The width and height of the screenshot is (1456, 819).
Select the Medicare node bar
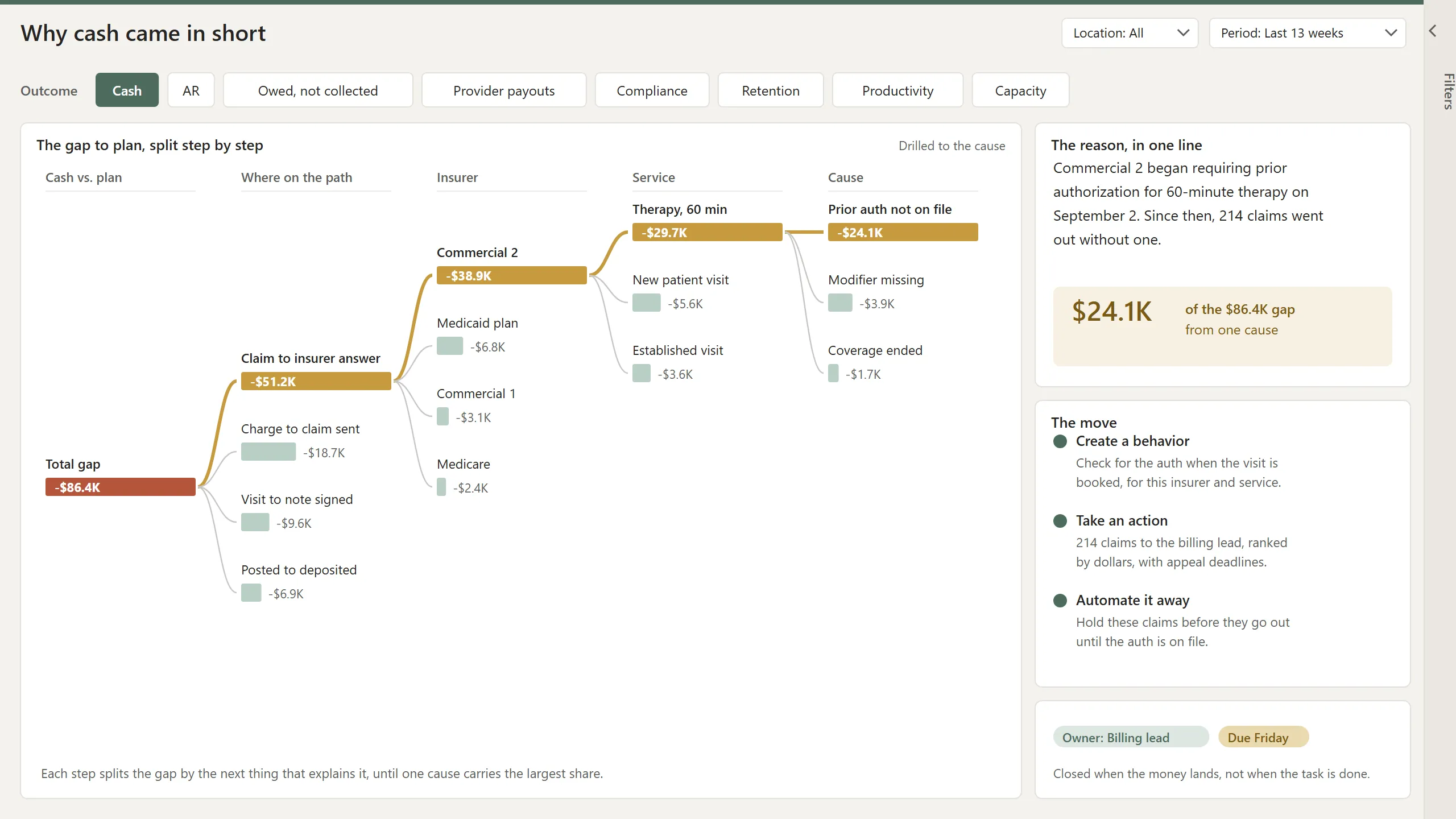pyautogui.click(x=441, y=487)
